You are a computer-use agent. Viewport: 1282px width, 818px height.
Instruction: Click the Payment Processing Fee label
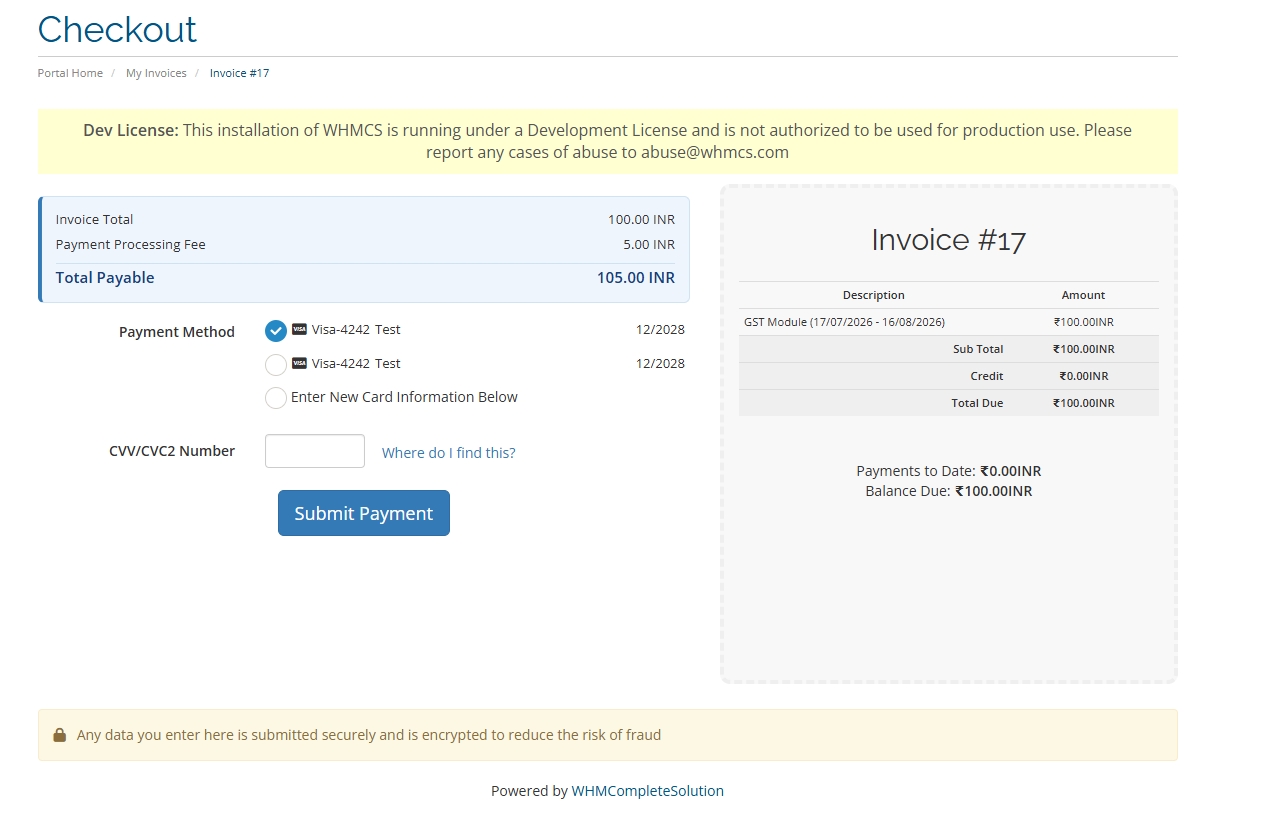[x=131, y=245]
